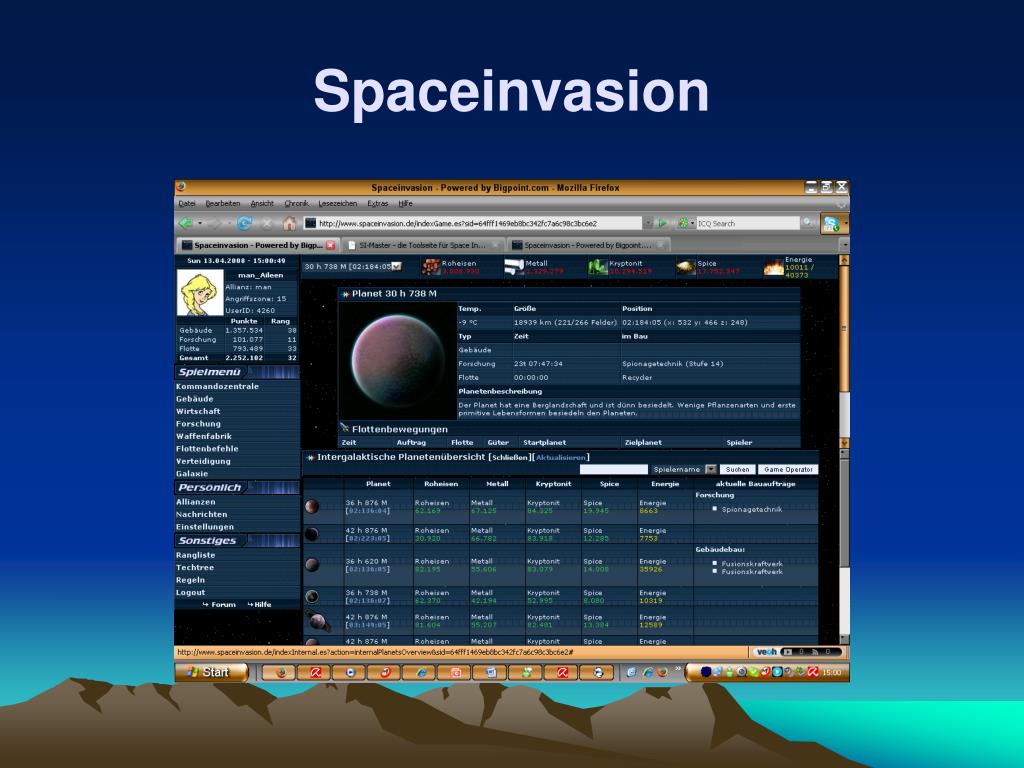
Task: Click Logout in the sidebar
Action: click(x=190, y=592)
